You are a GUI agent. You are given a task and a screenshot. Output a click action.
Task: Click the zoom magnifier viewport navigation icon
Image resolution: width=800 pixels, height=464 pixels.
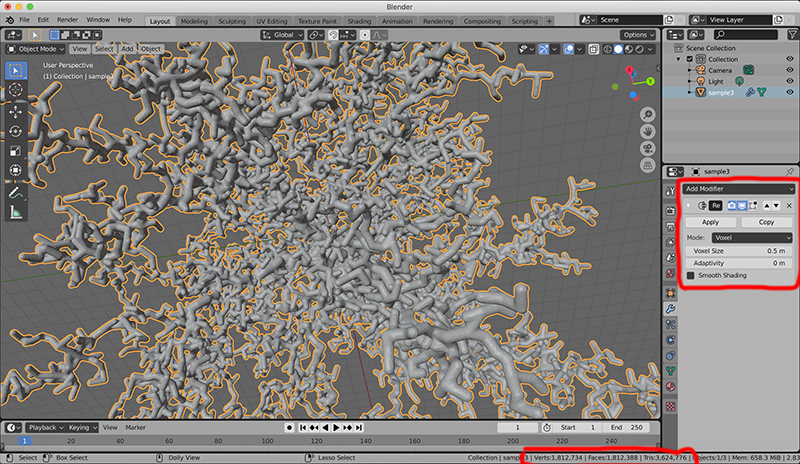coord(648,113)
